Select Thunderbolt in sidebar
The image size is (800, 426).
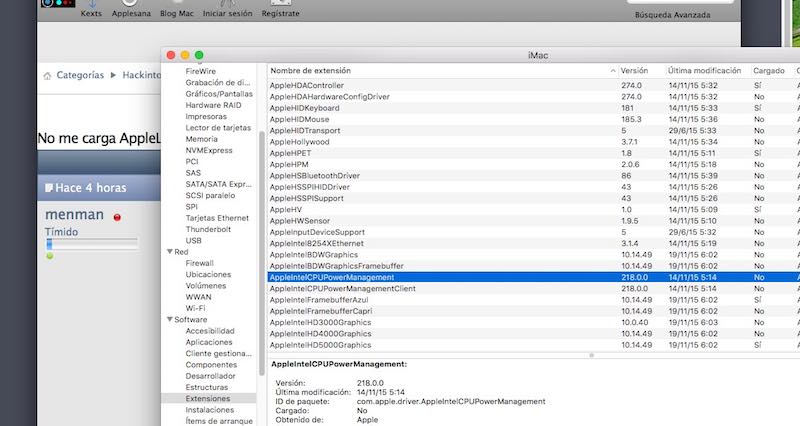click(208, 229)
